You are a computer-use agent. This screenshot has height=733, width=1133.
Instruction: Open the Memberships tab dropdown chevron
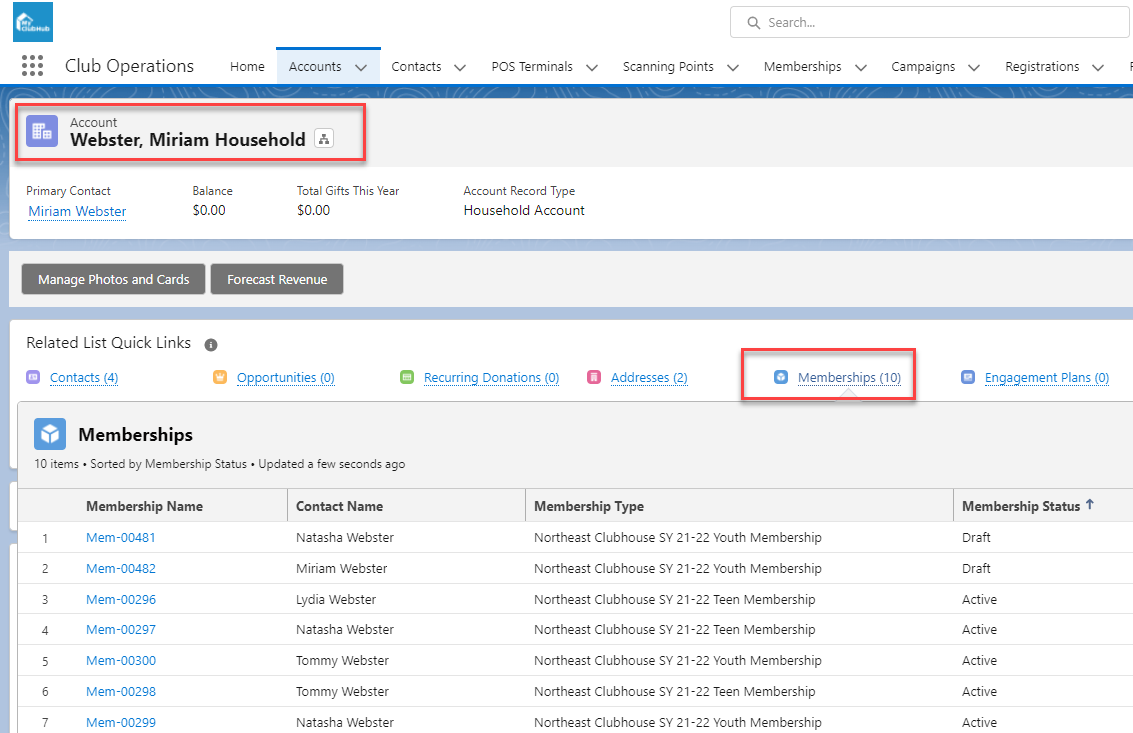(x=861, y=67)
